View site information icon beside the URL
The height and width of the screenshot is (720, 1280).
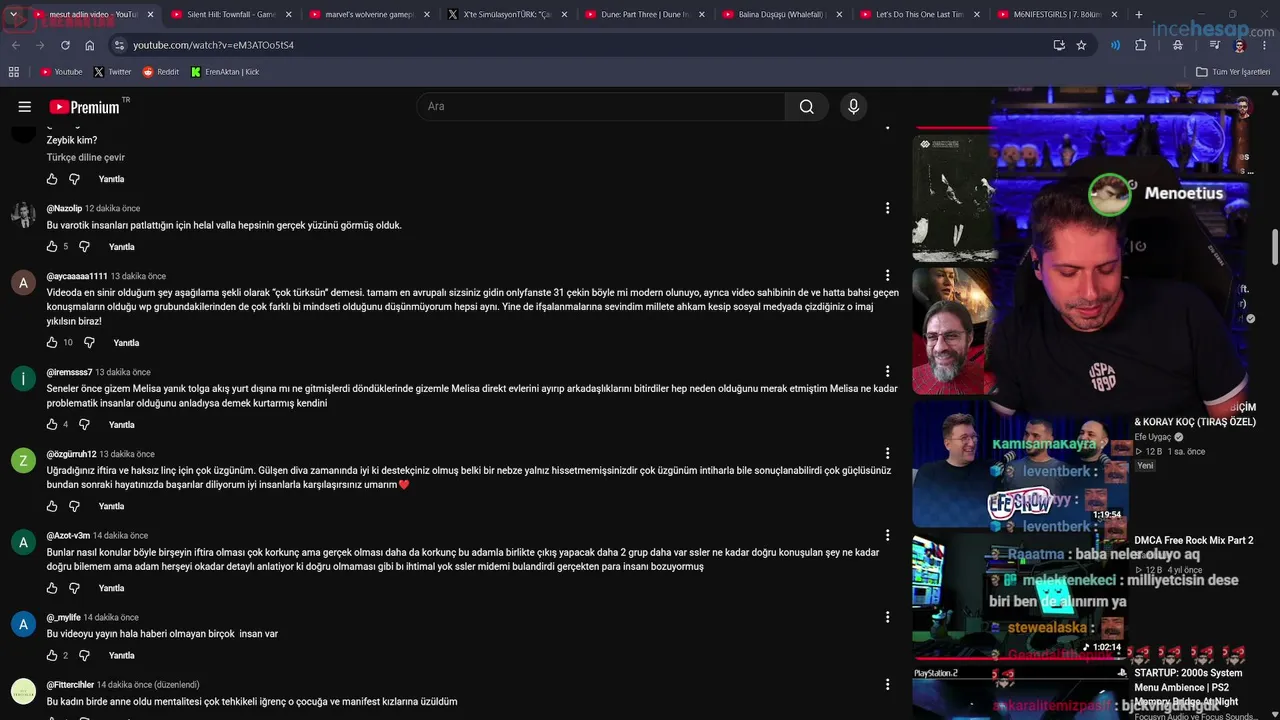pyautogui.click(x=119, y=45)
